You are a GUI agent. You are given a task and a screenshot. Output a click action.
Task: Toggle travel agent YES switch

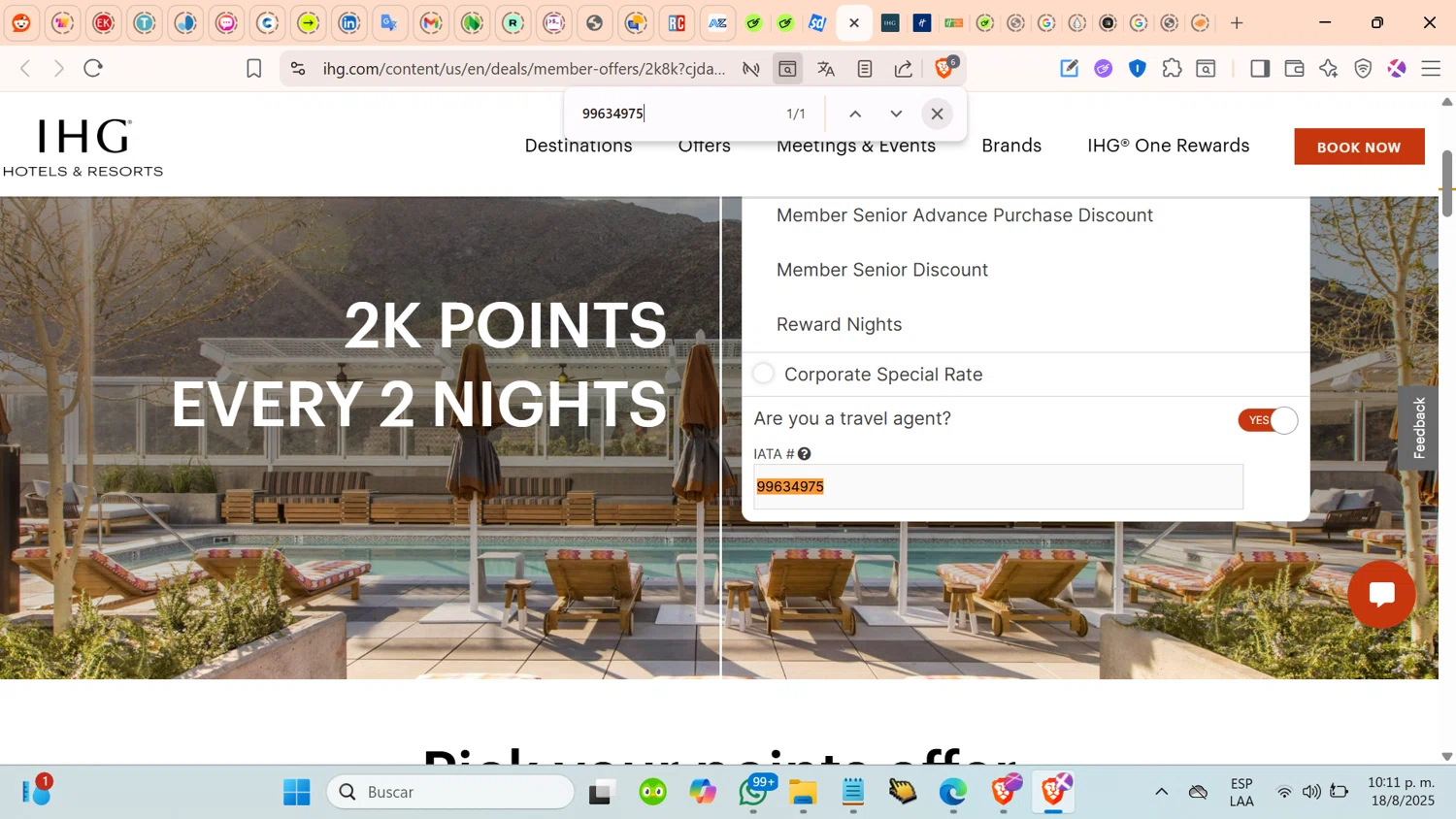click(x=1268, y=420)
